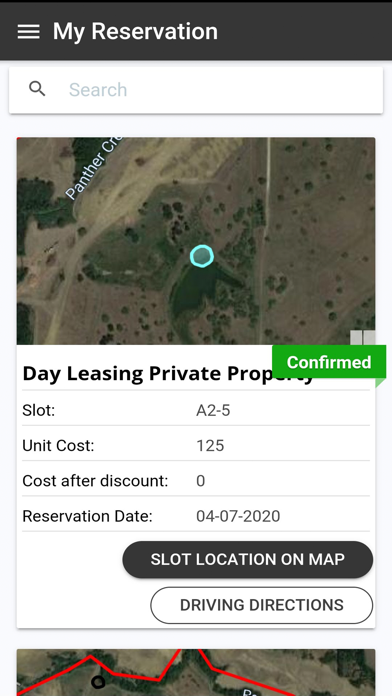Open Day Leasing Private Property title
The width and height of the screenshot is (392, 696).
[168, 374]
